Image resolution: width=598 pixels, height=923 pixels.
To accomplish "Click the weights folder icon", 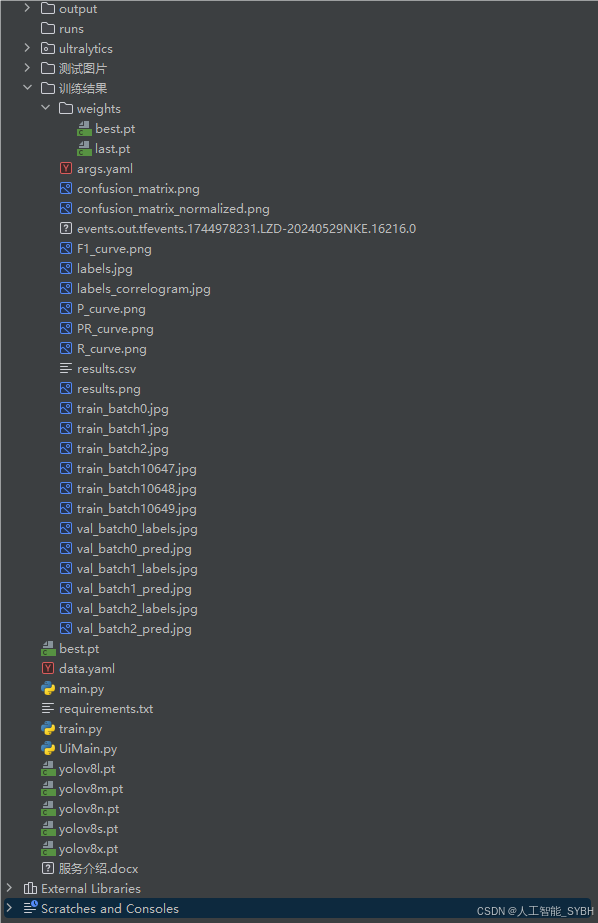I will coord(66,108).
